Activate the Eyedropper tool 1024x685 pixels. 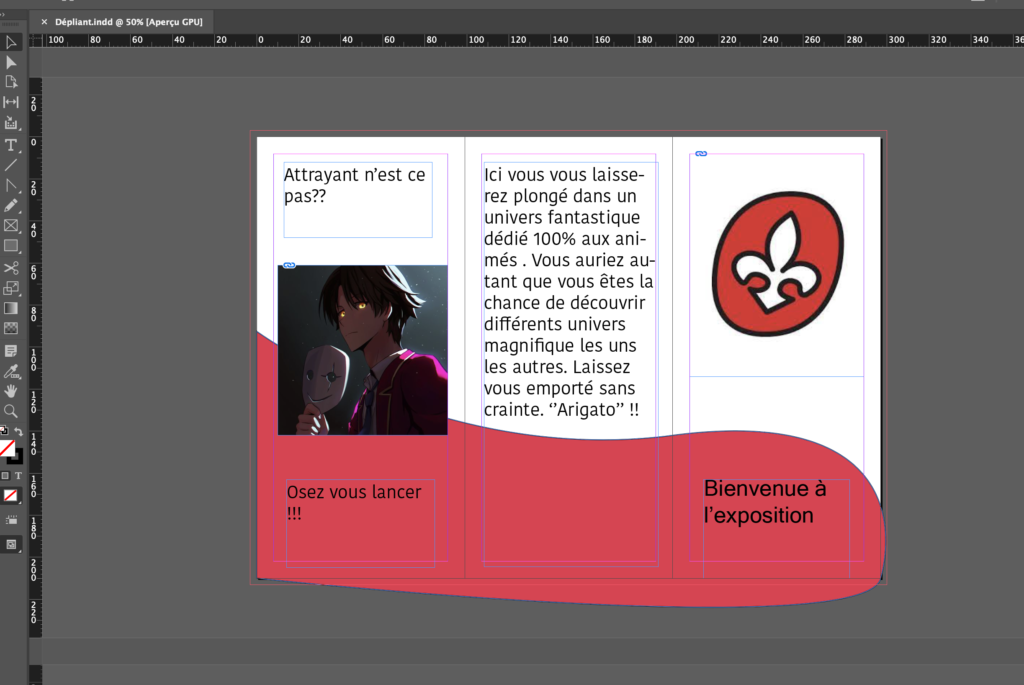11,371
